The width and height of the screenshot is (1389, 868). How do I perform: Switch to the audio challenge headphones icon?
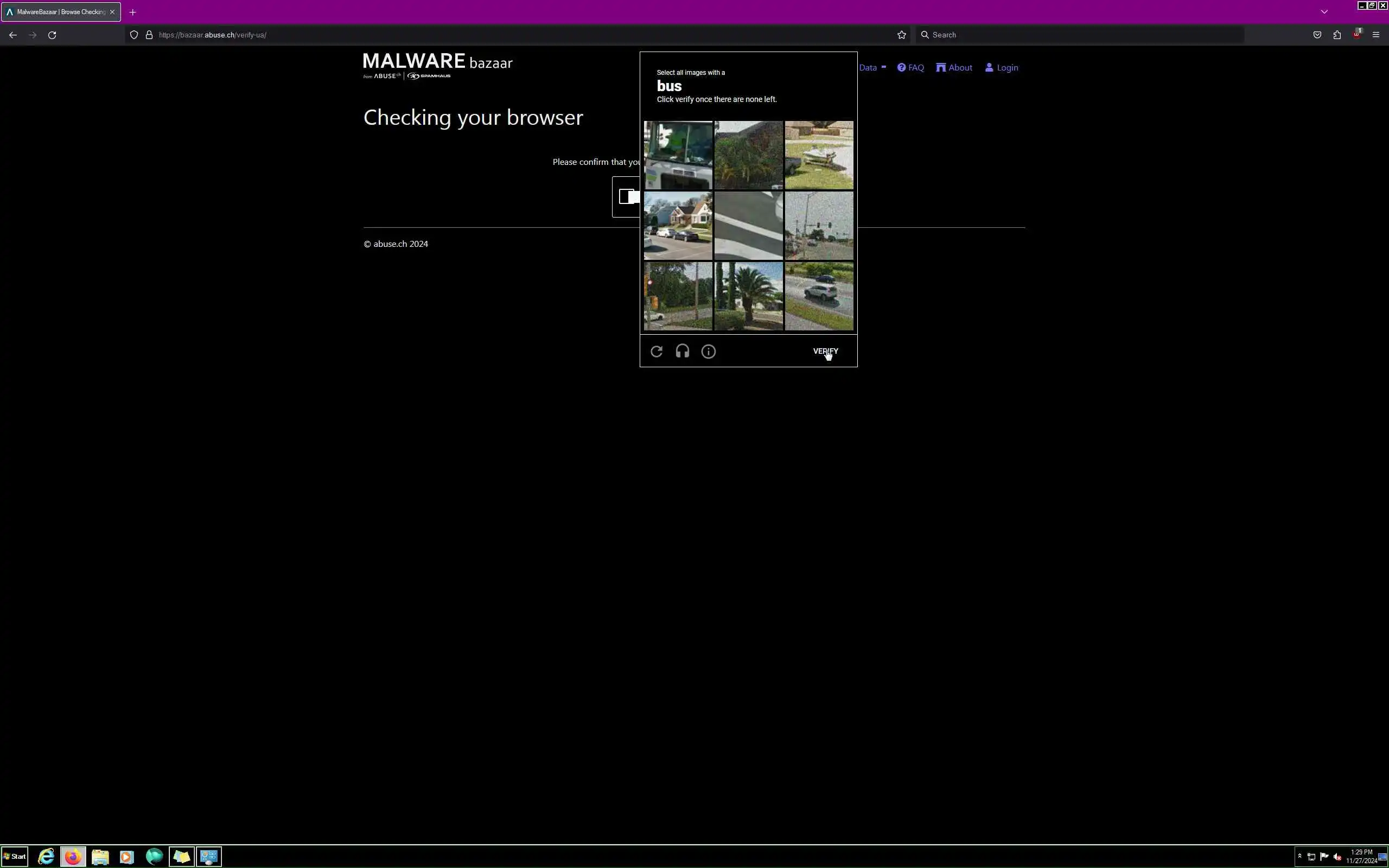coord(683,352)
